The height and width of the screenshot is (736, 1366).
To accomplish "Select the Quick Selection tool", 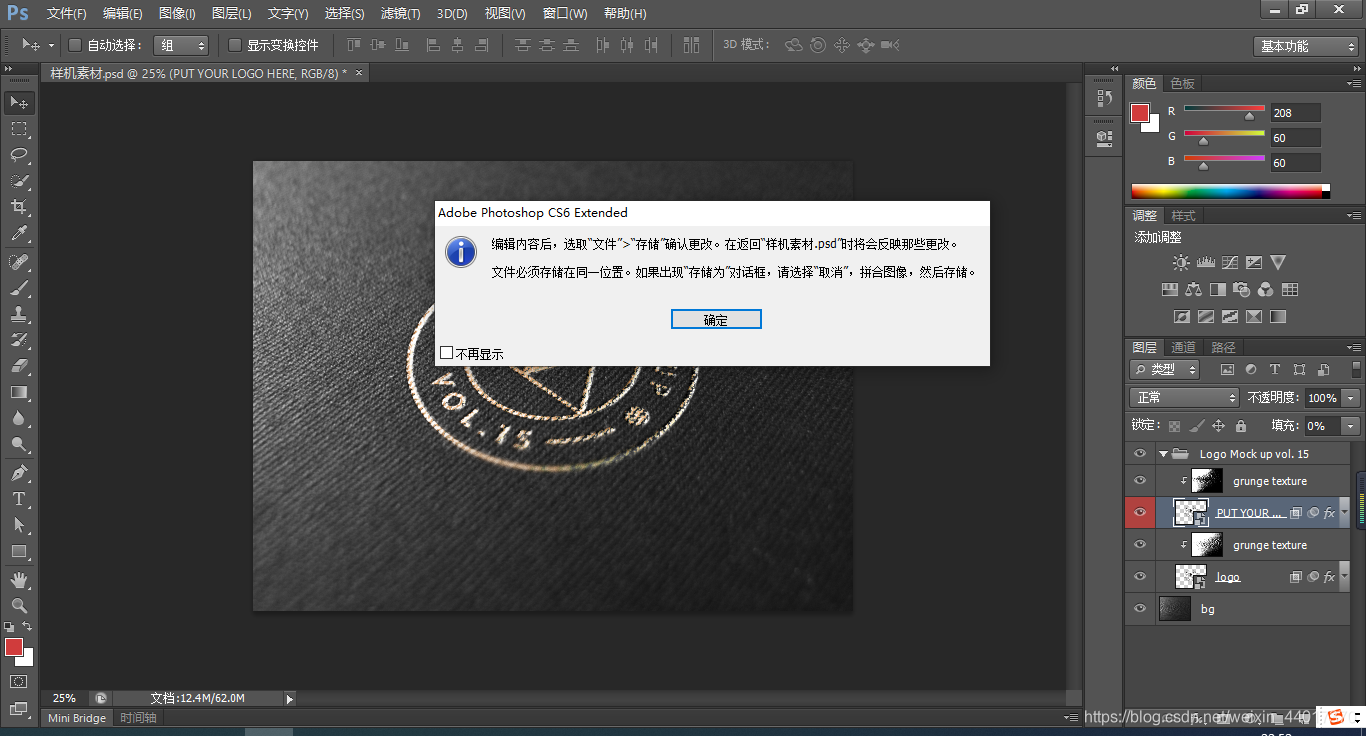I will (x=19, y=181).
